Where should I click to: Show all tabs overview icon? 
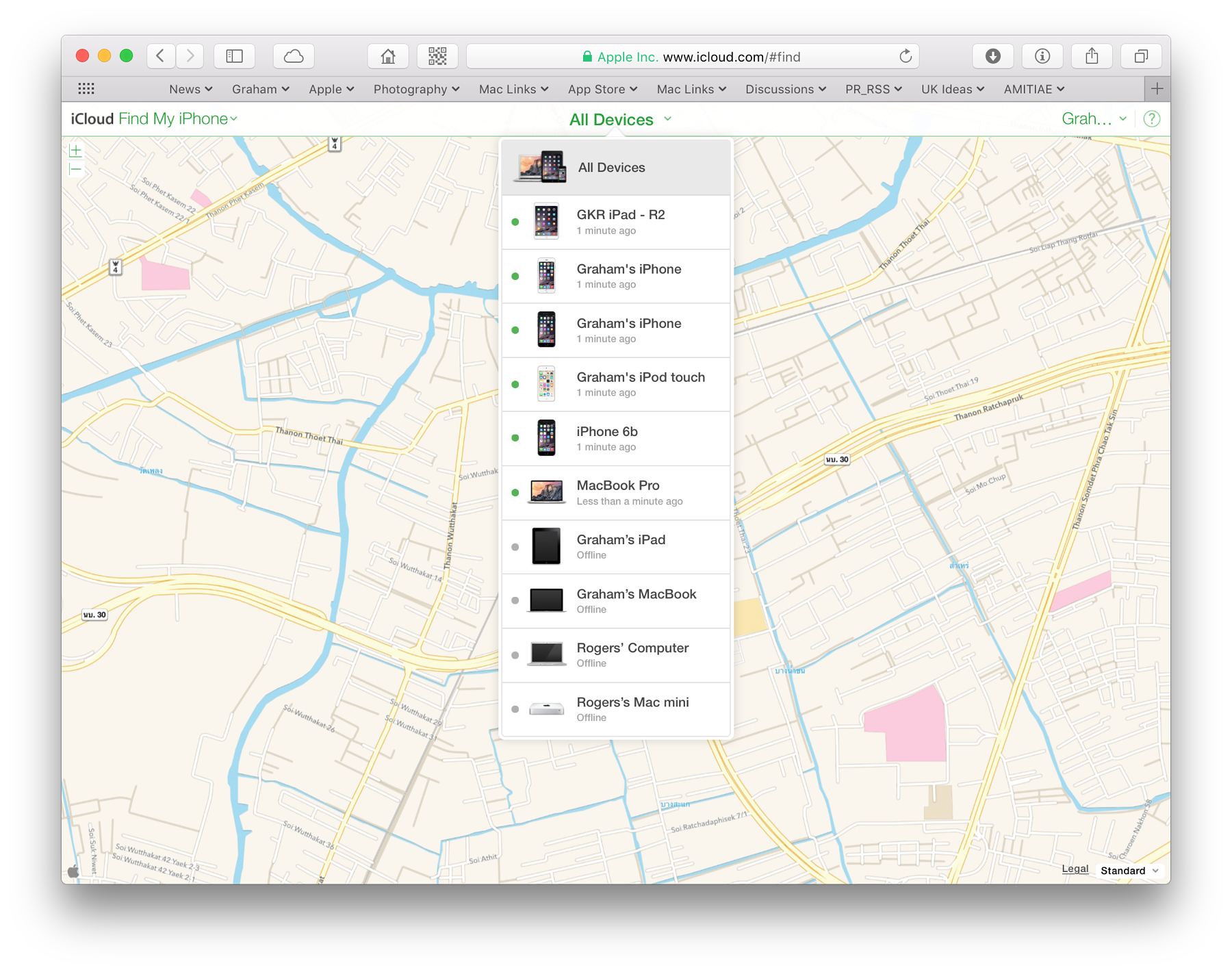tap(1141, 56)
